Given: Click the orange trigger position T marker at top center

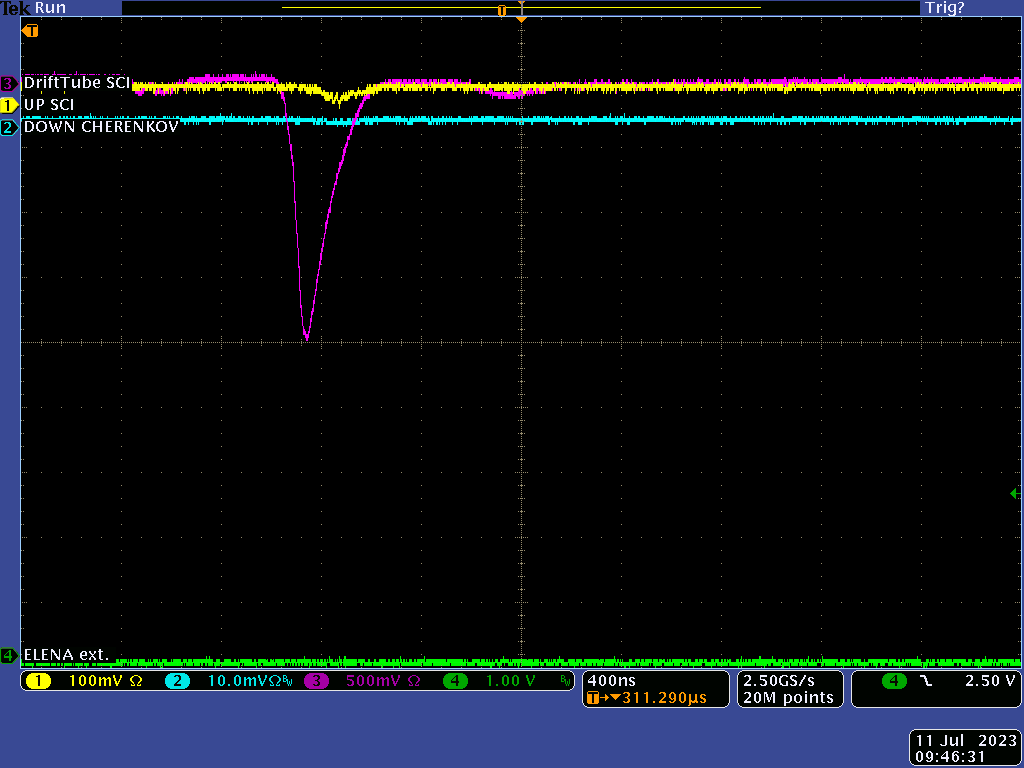Looking at the screenshot, I should point(502,10).
